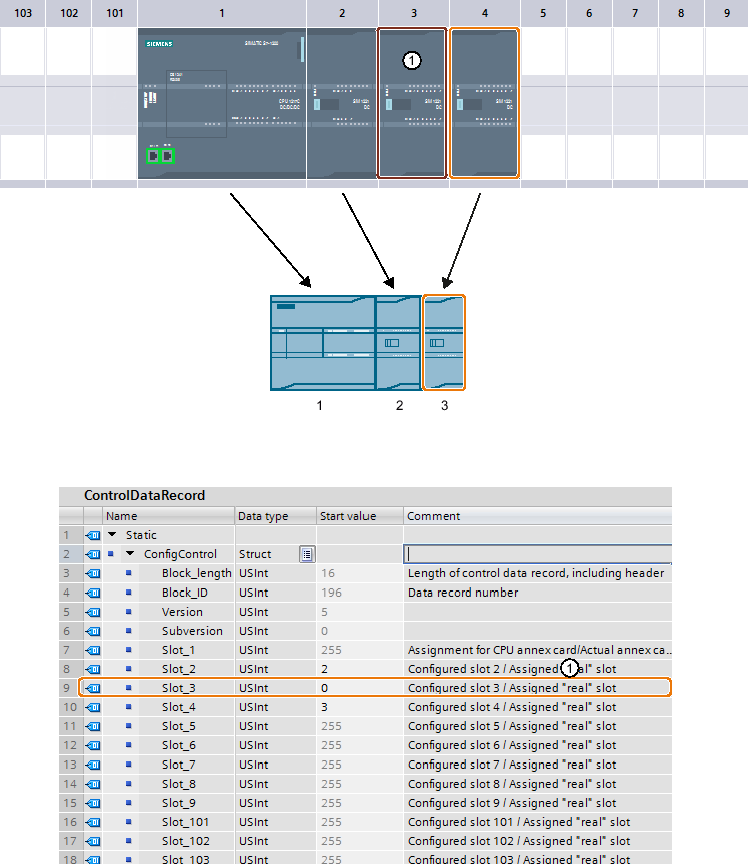
Task: Select the signal module in rack slot 2
Action: 342,104
